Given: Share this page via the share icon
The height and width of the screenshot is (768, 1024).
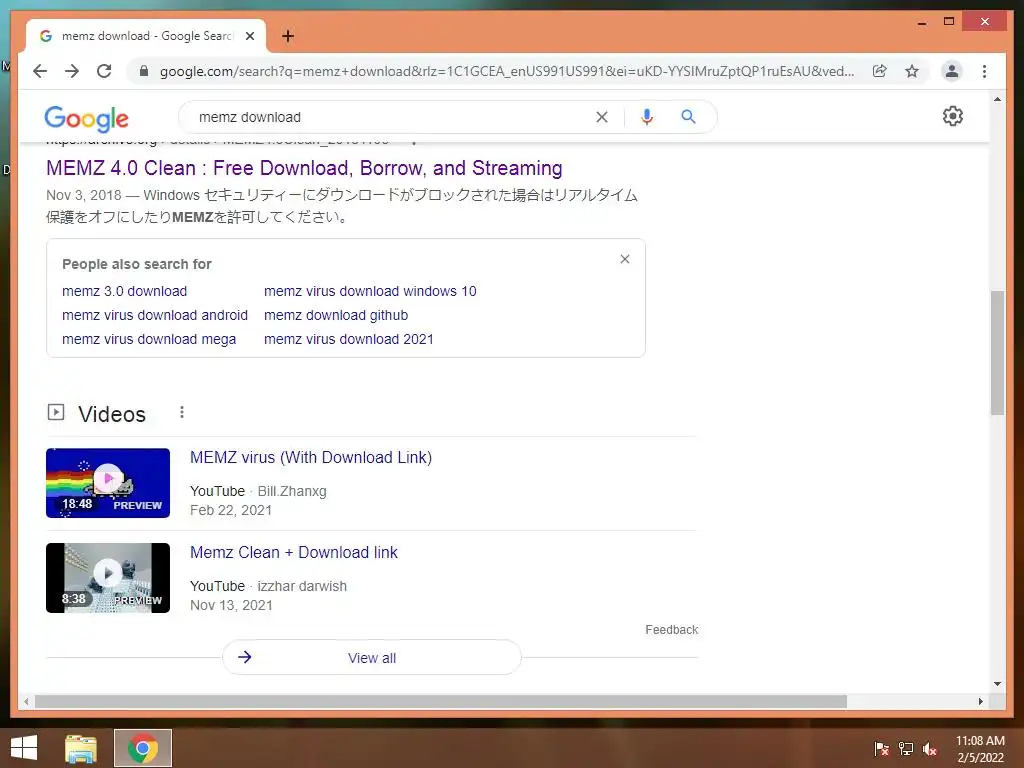Looking at the screenshot, I should pyautogui.click(x=880, y=71).
